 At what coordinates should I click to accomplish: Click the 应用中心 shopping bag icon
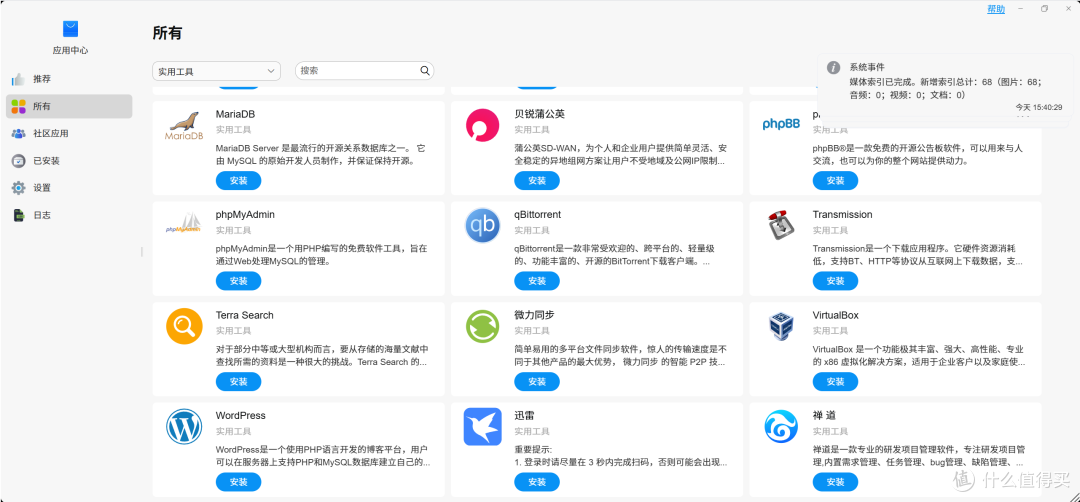70,29
